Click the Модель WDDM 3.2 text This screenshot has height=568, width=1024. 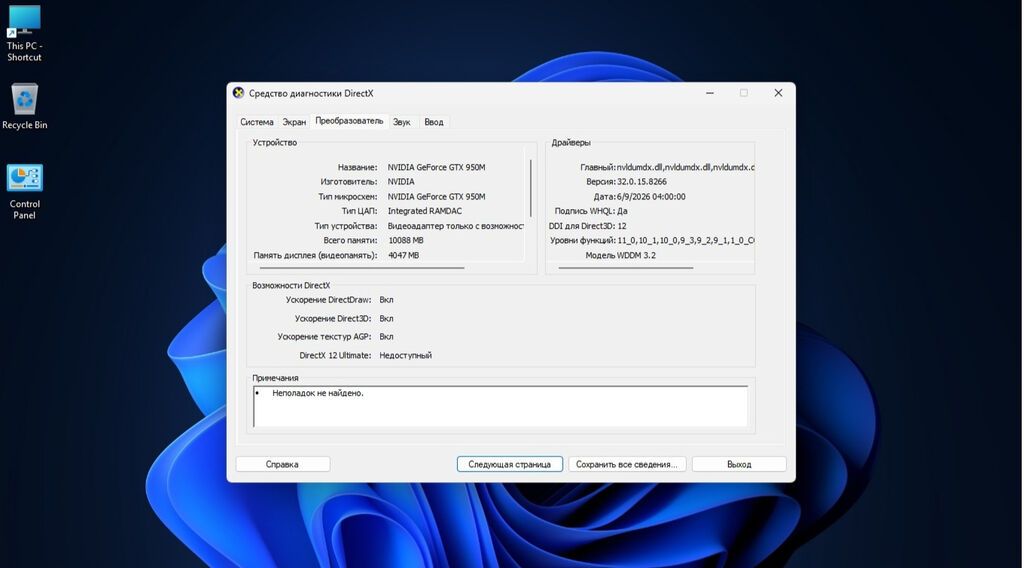tap(620, 255)
